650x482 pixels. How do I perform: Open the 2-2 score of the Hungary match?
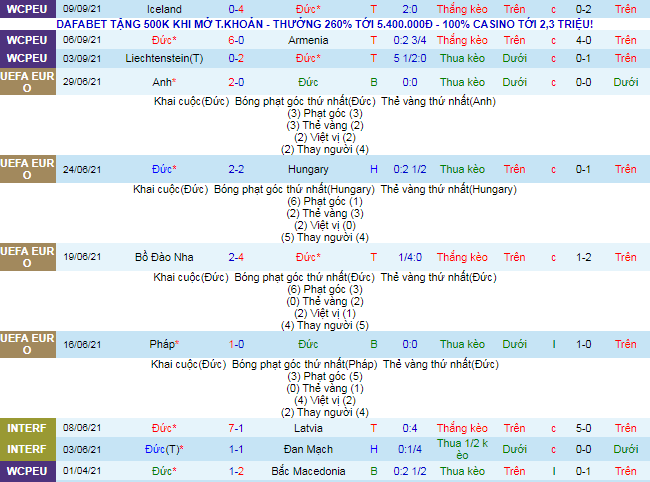pos(237,169)
